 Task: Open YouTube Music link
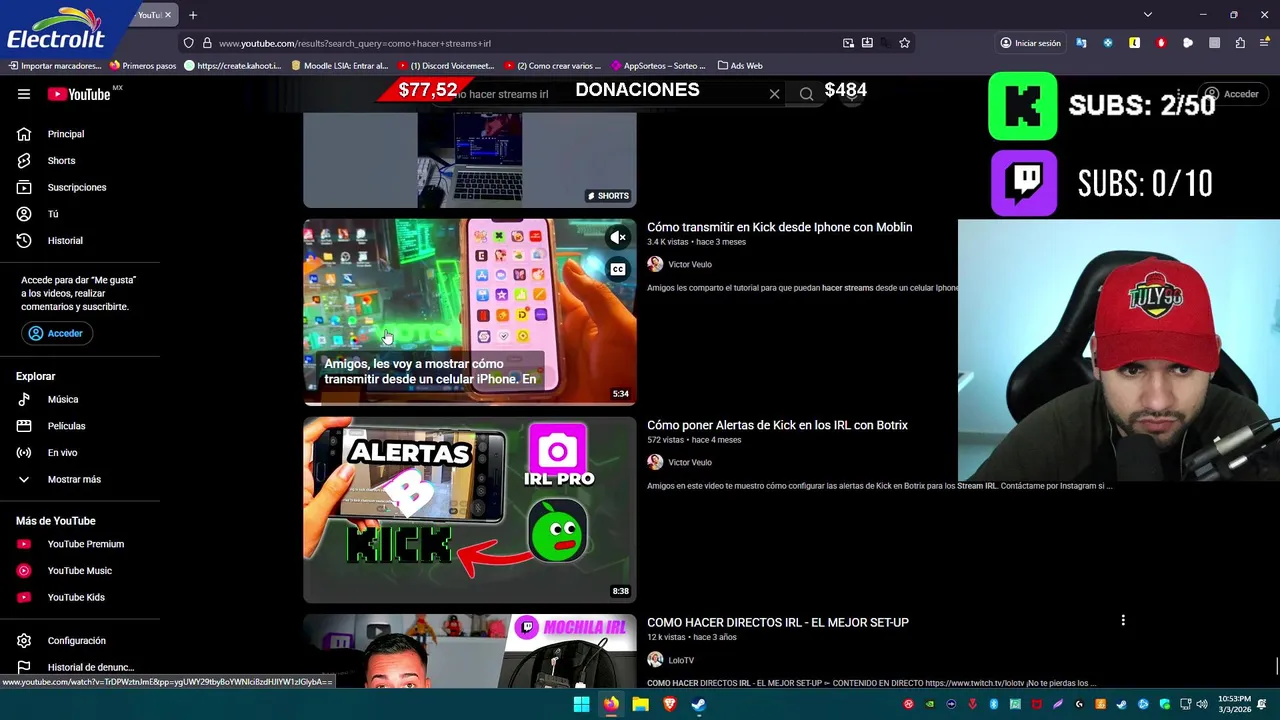[80, 571]
